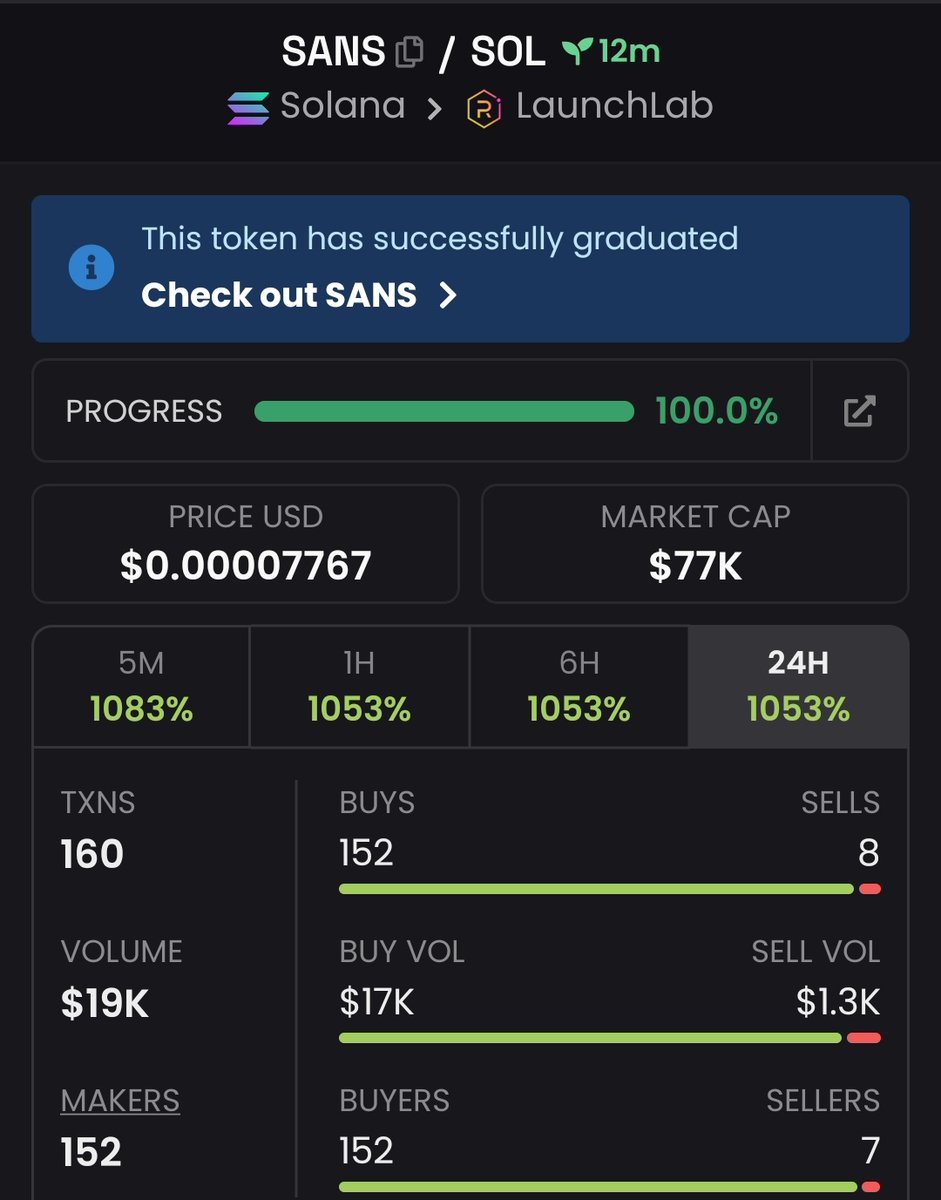Click the LaunchLab breadcrumb link
The width and height of the screenshot is (941, 1200).
click(614, 106)
